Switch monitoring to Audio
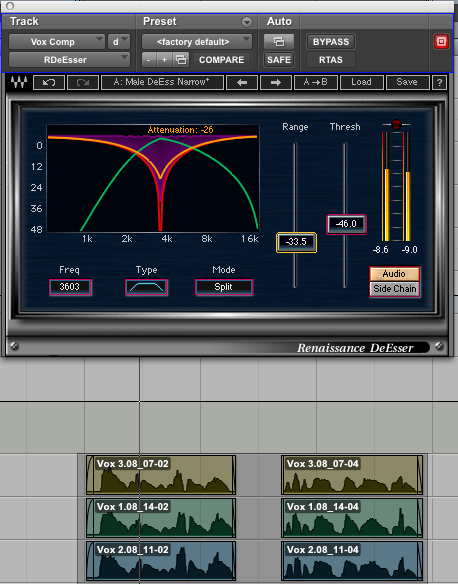The height and width of the screenshot is (584, 458). point(394,274)
